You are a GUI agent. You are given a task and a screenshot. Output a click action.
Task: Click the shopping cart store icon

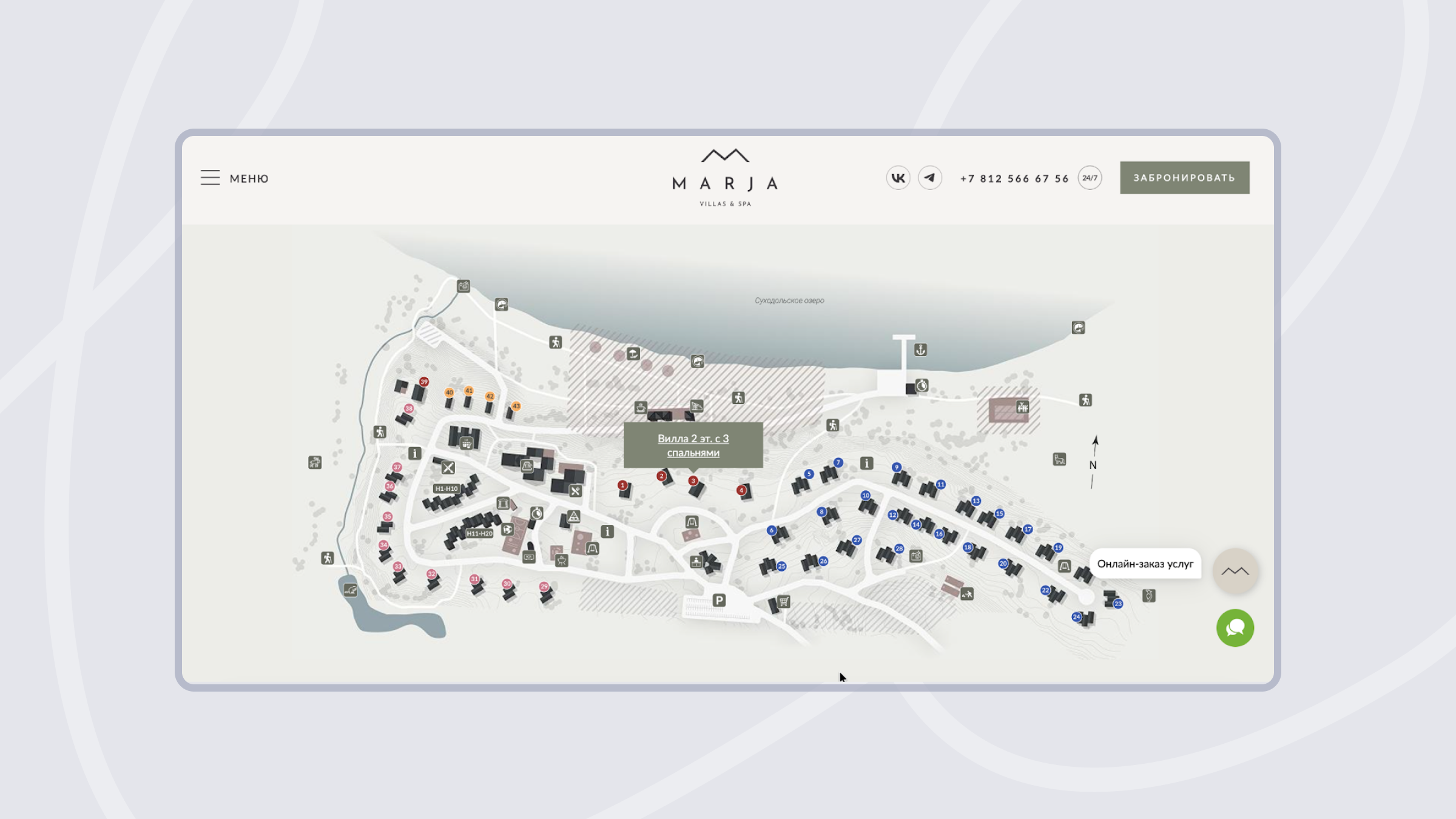click(x=784, y=601)
